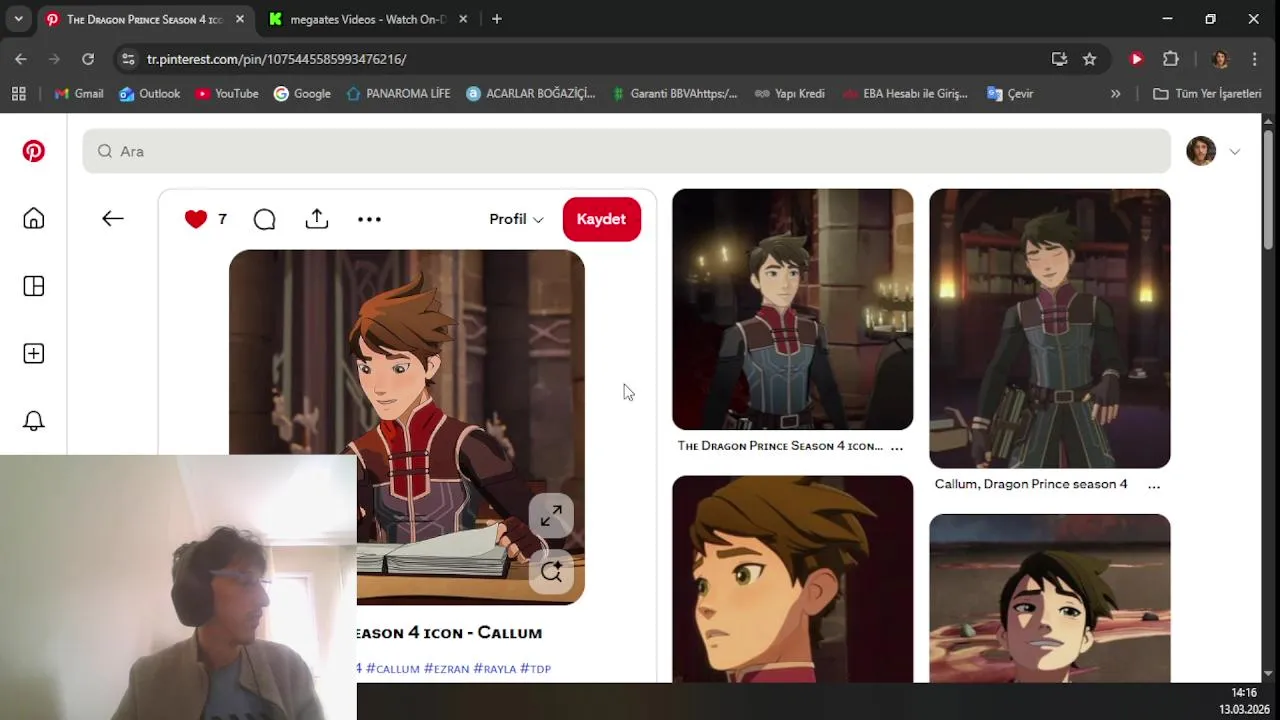Close the megaates Videos tab
Viewport: 1280px width, 720px height.
coord(463,19)
